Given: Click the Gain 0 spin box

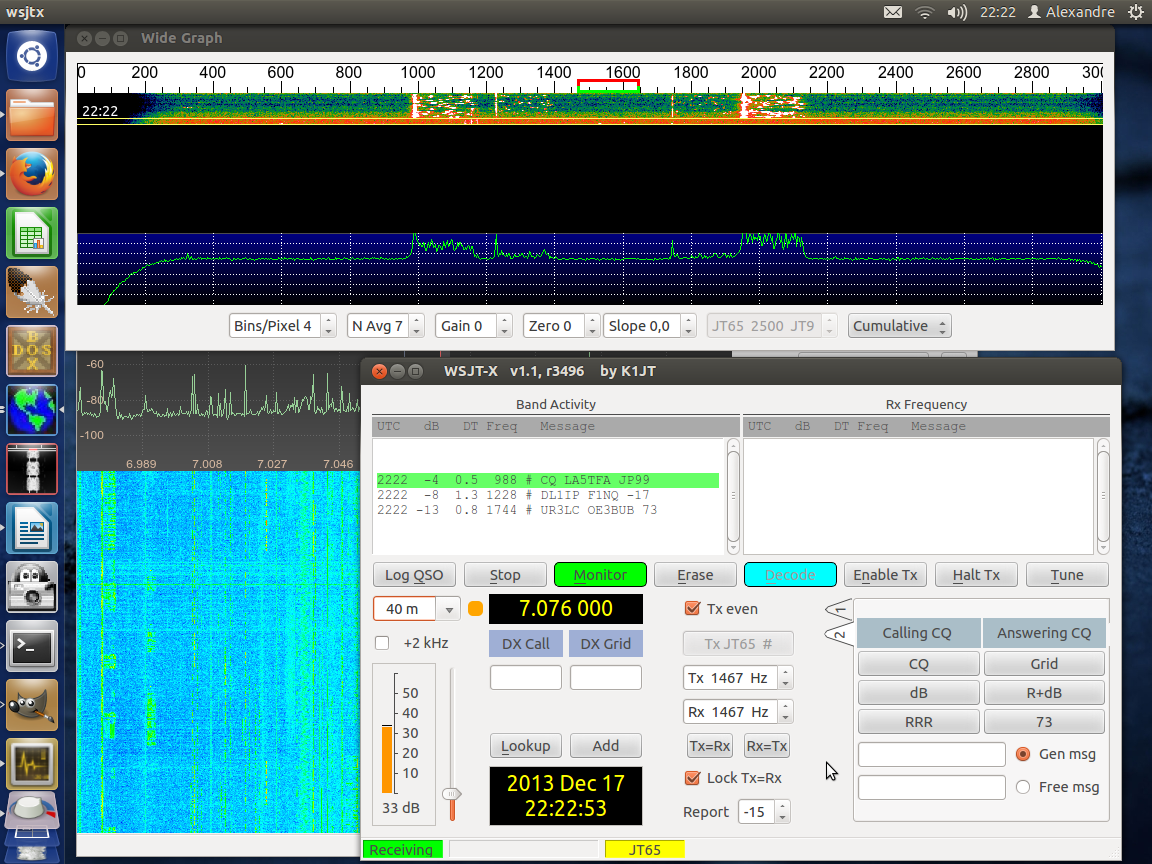Looking at the screenshot, I should 473,326.
